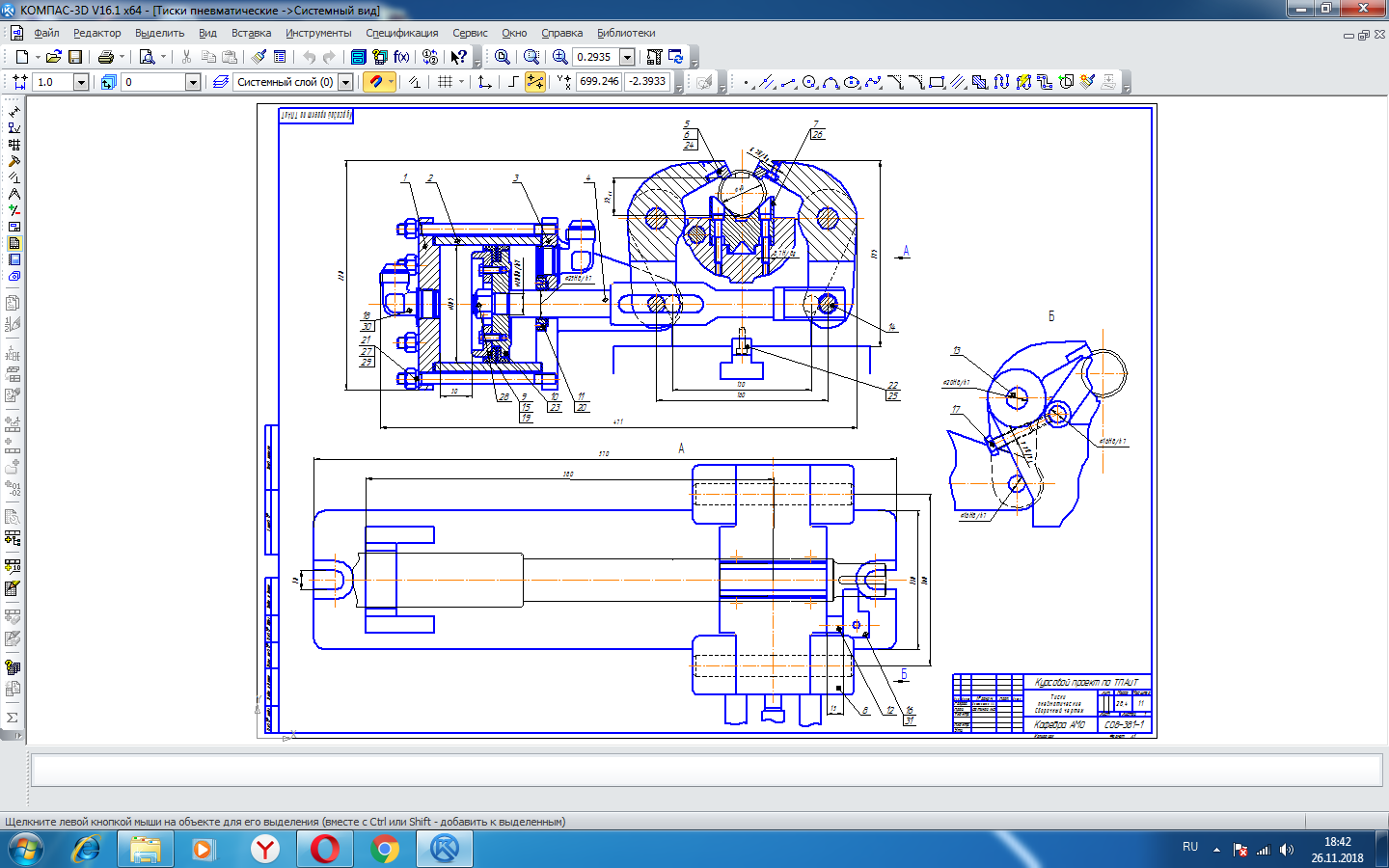Open the Инструменты menu
Screen dimensions: 1389x868
coord(318,33)
